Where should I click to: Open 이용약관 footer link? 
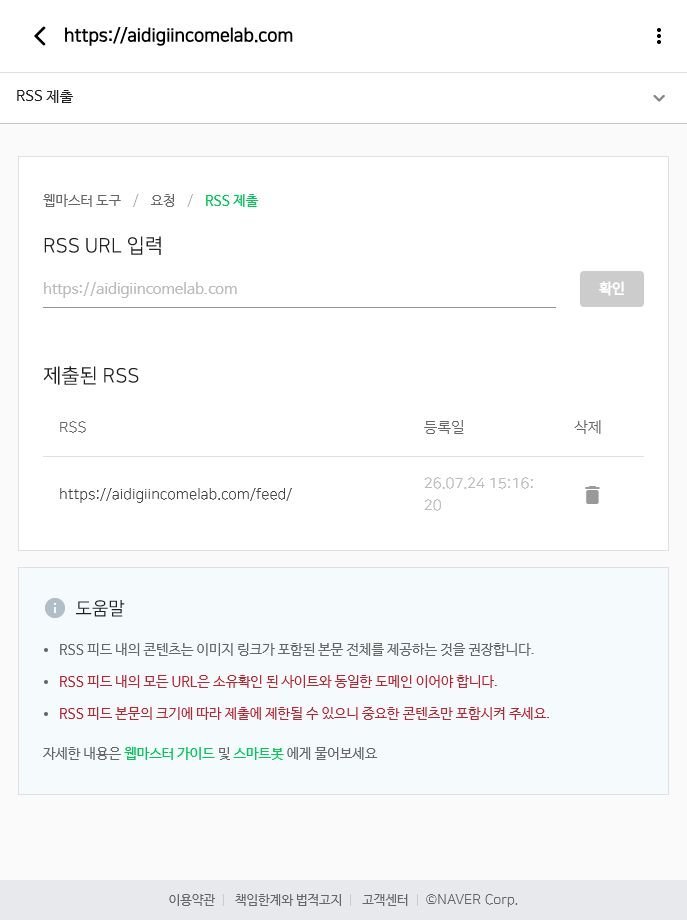192,899
